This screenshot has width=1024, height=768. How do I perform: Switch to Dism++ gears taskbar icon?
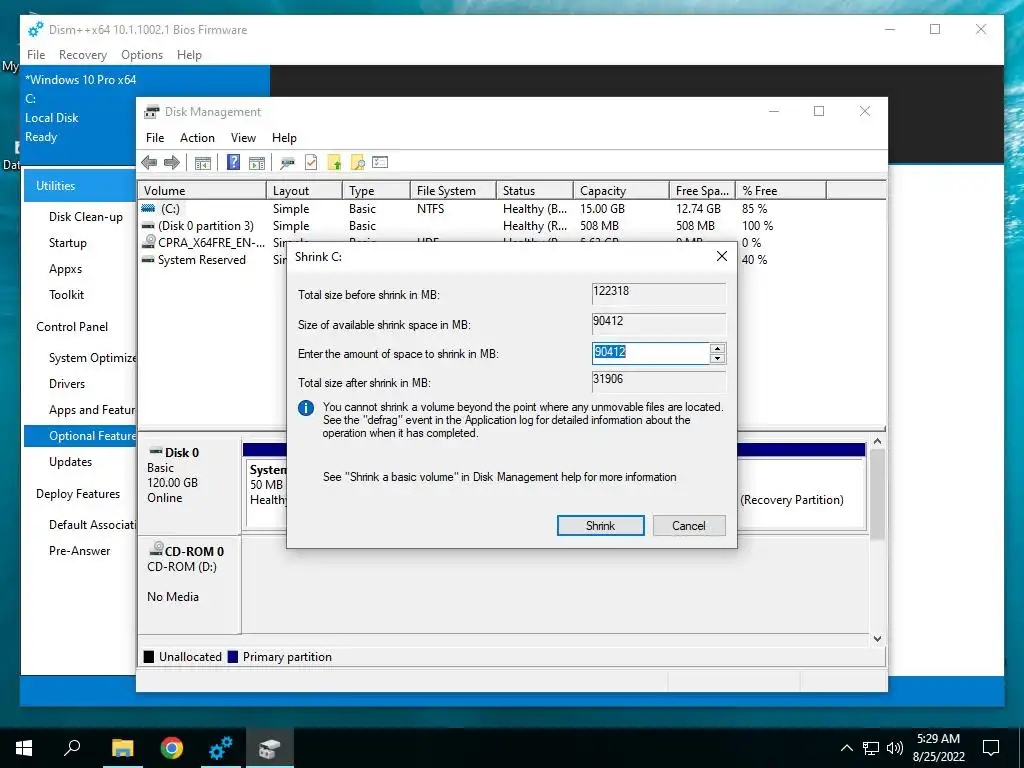coord(221,748)
